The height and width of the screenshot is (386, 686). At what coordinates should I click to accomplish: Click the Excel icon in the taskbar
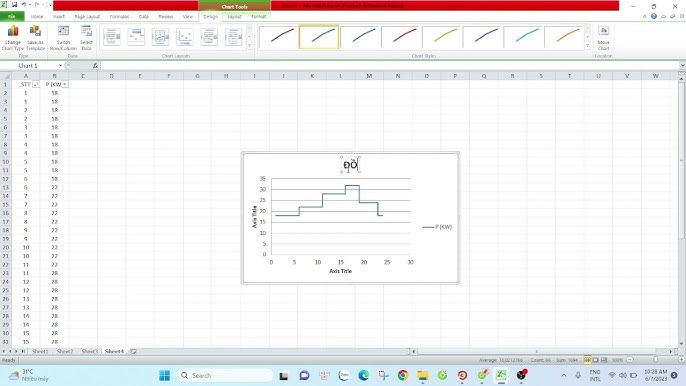501,375
